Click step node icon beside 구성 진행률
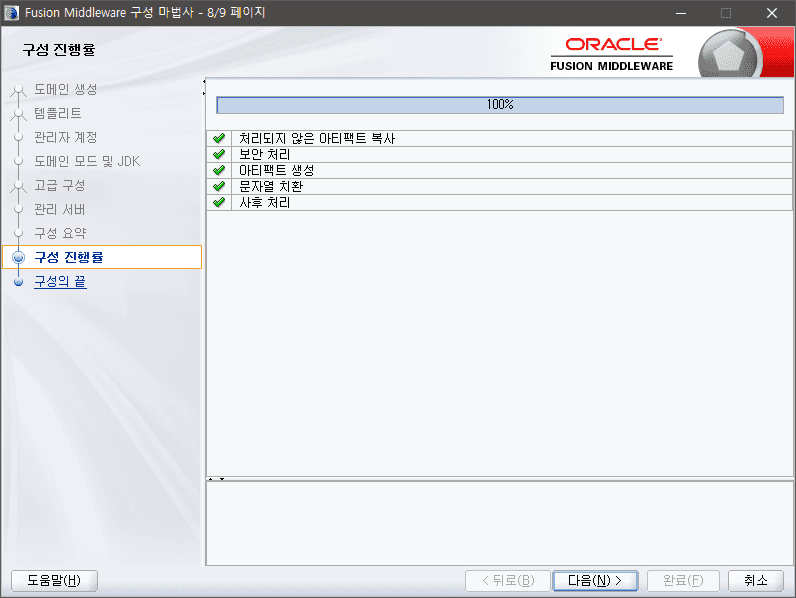This screenshot has height=598, width=796. point(19,257)
